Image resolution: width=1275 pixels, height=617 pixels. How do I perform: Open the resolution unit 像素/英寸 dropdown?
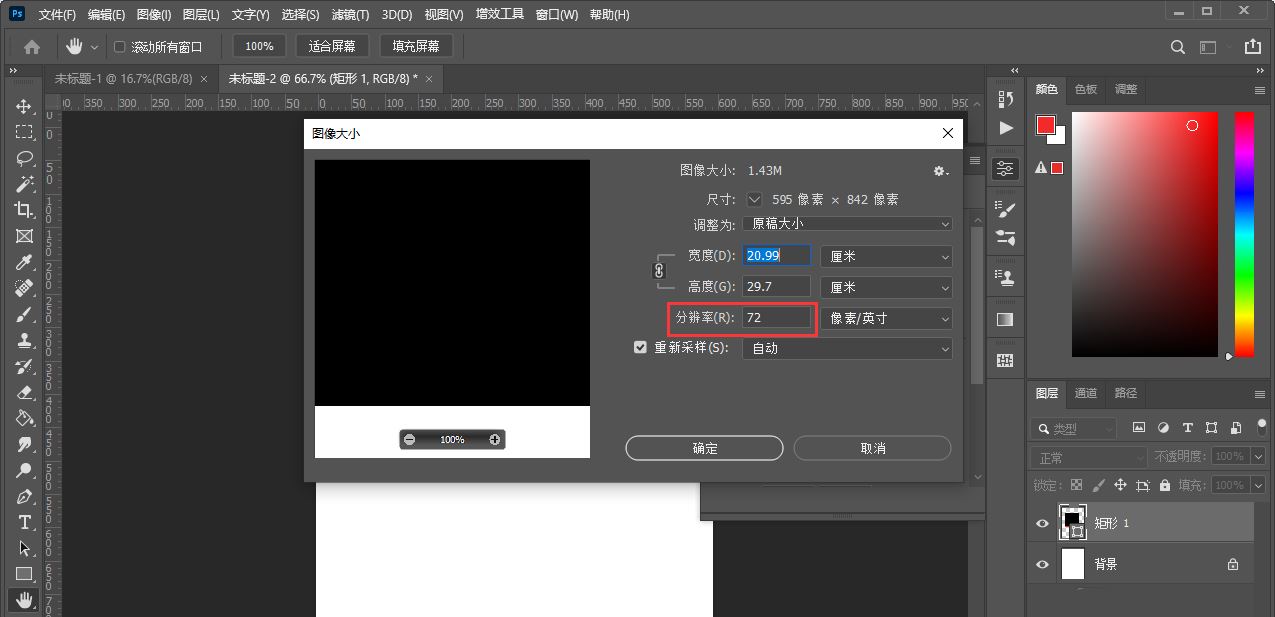[x=886, y=318]
